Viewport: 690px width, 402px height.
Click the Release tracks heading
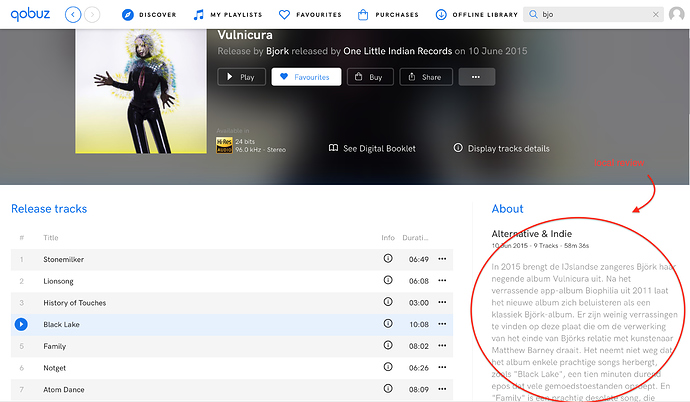click(49, 208)
